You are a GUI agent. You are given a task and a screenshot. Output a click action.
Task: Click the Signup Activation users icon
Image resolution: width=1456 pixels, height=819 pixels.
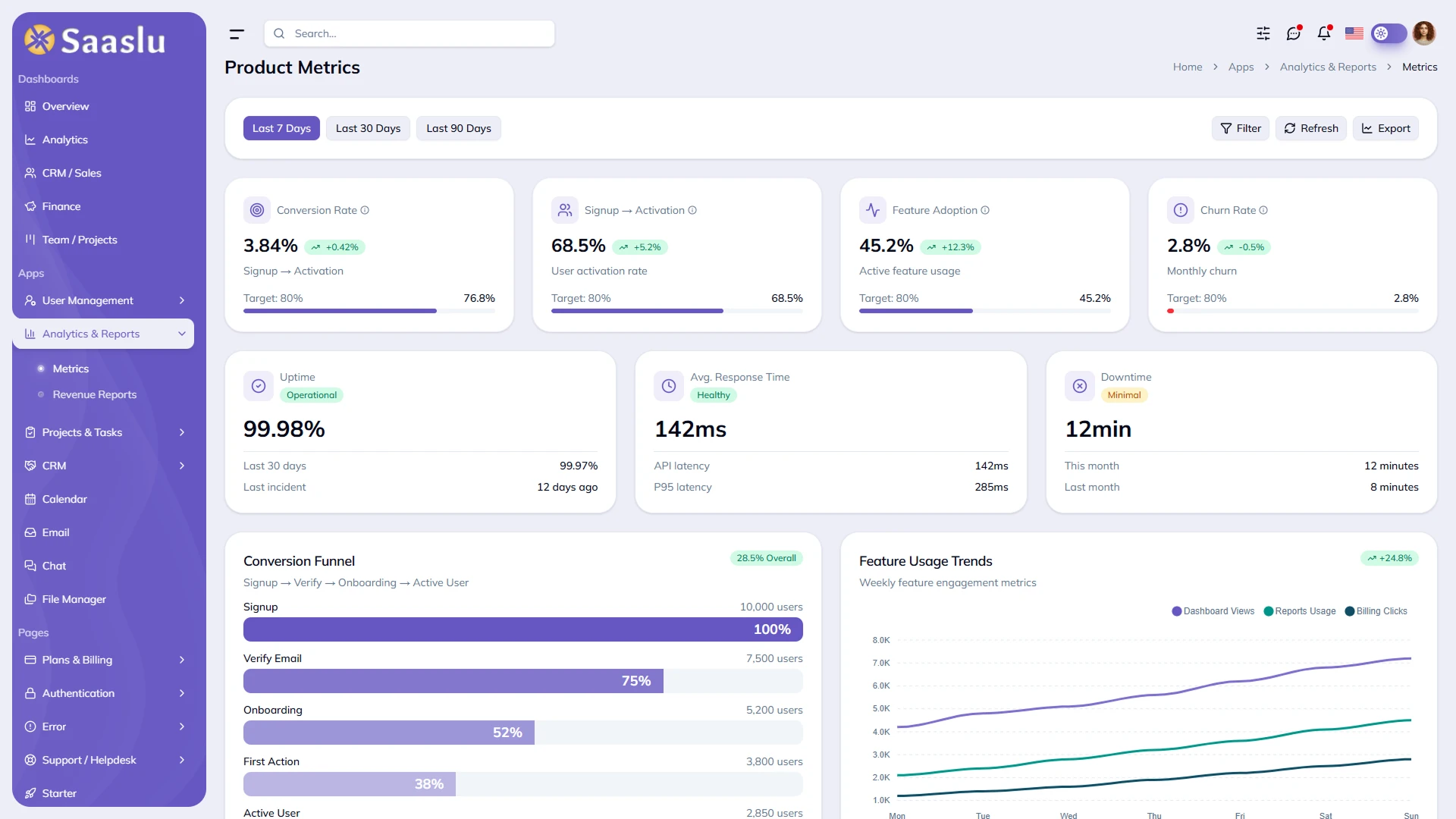click(x=565, y=210)
